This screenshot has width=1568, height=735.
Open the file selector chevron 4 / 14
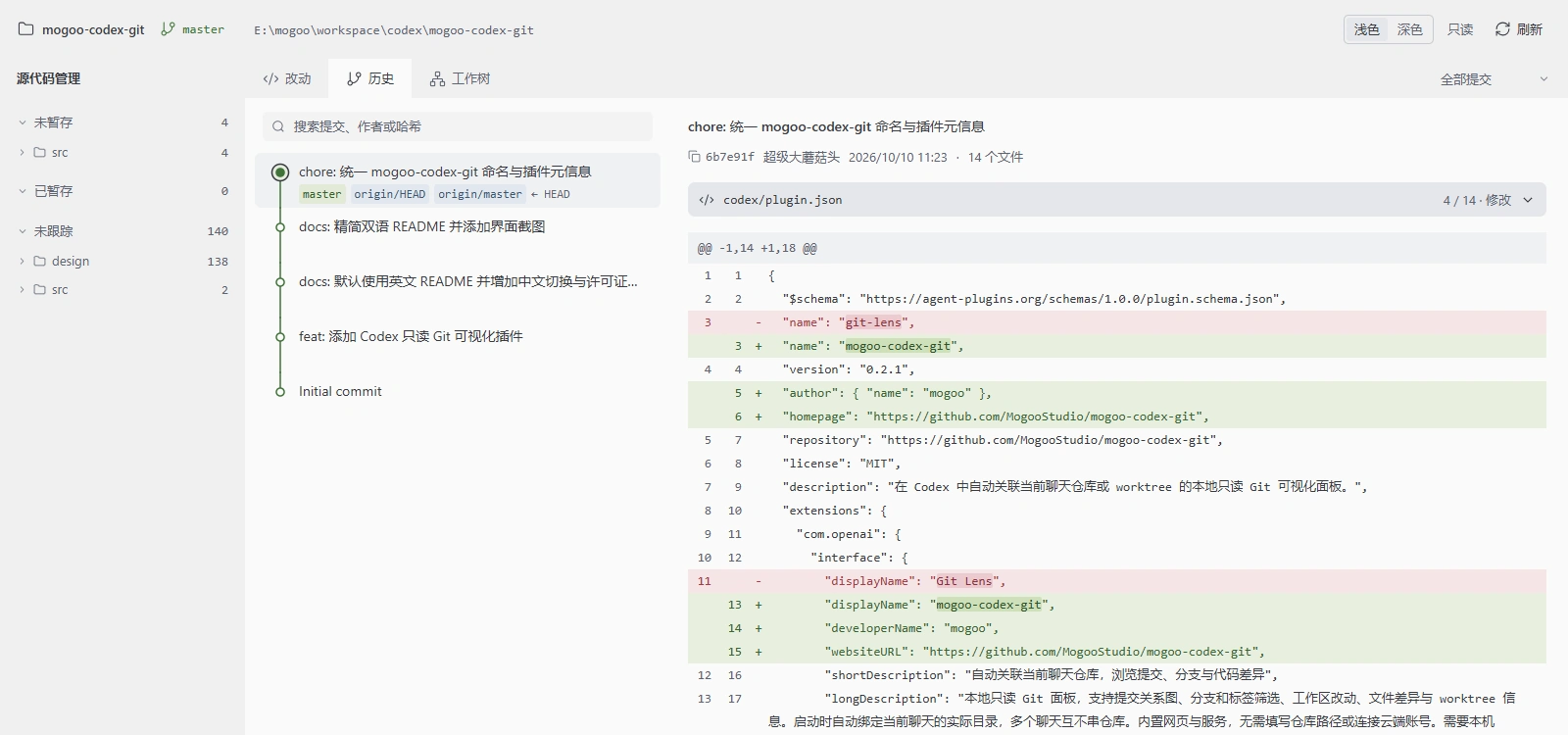coord(1529,200)
